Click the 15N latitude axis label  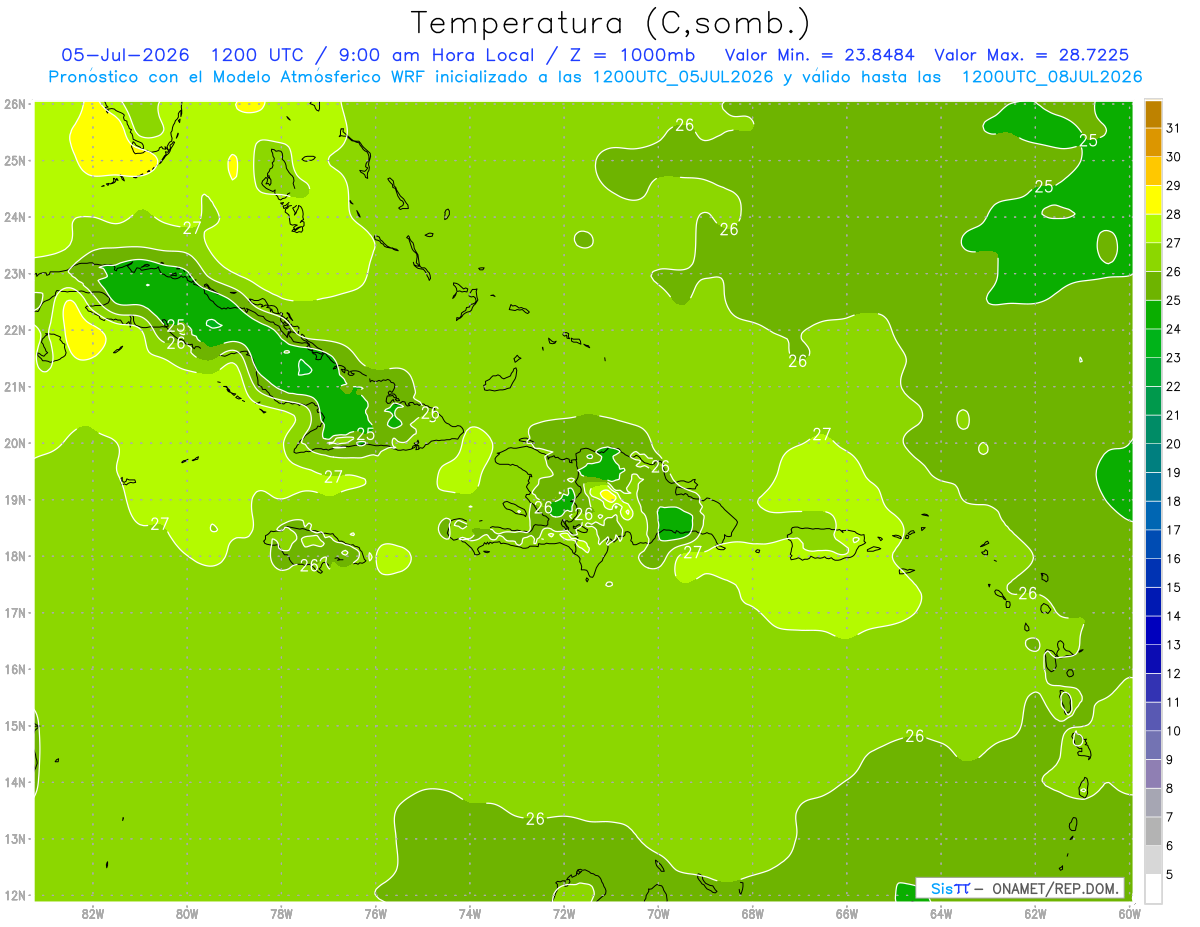(x=14, y=726)
